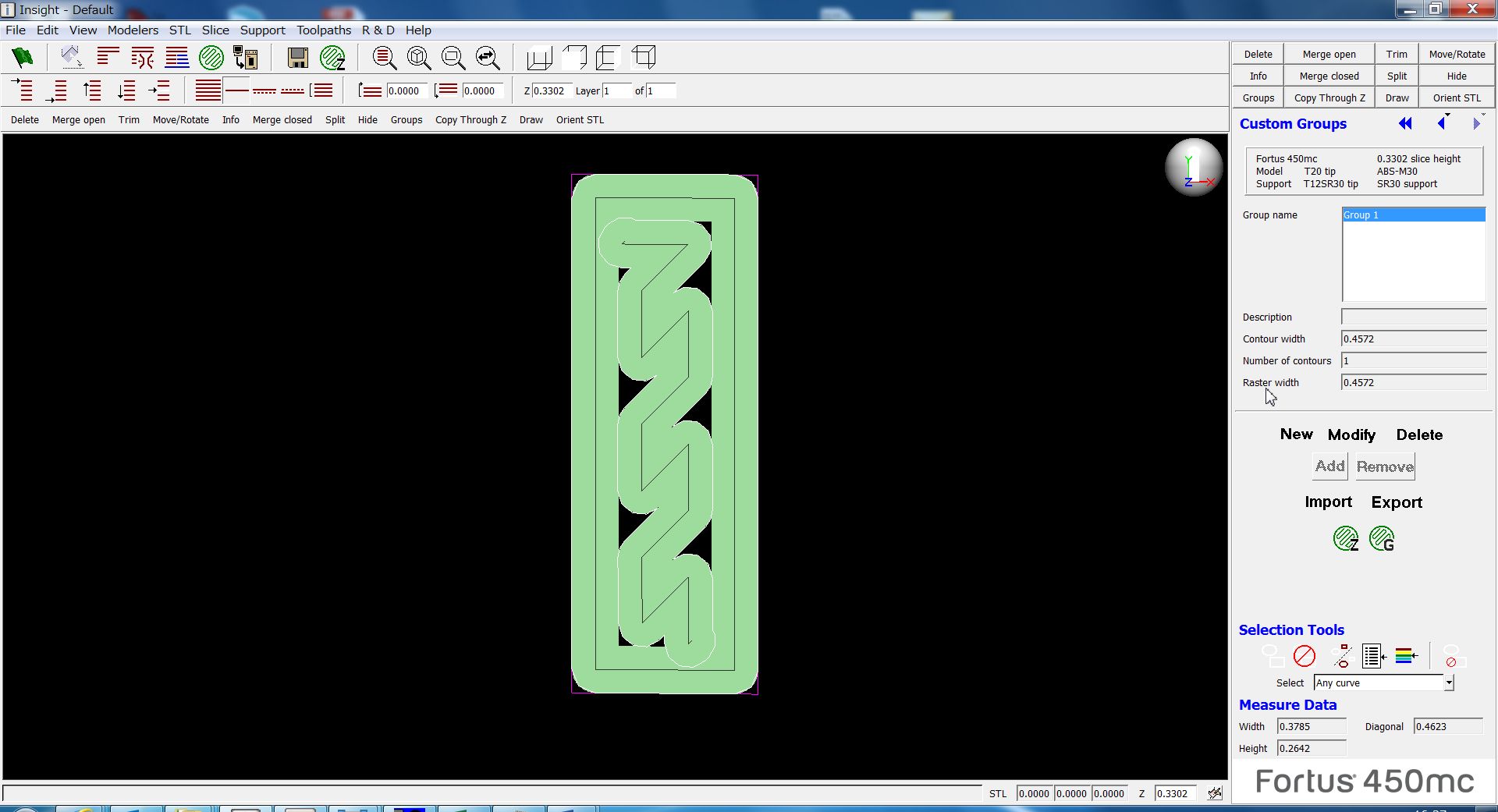Click the double left arrow in Custom Groups
The height and width of the screenshot is (812, 1498).
click(1405, 123)
